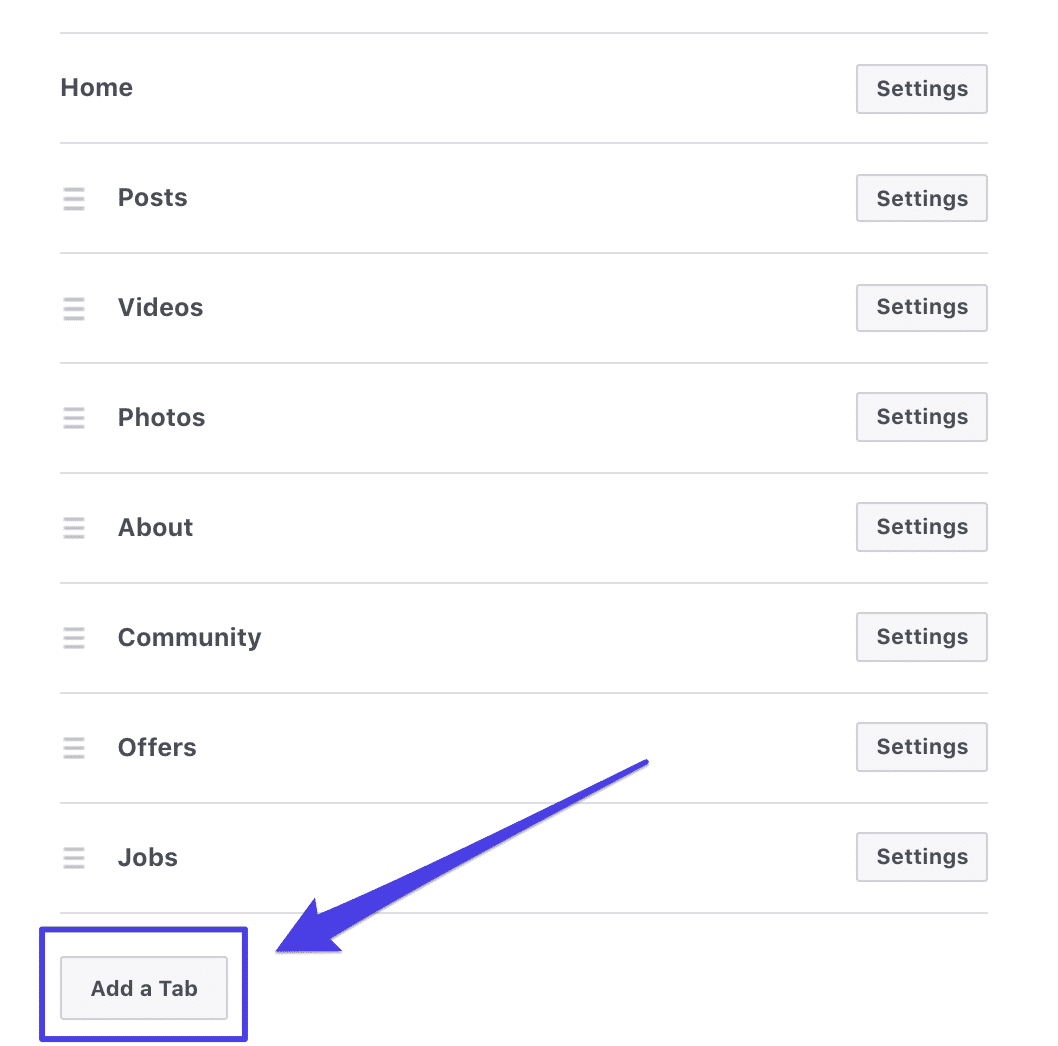Select the Jobs tab label

pos(147,857)
